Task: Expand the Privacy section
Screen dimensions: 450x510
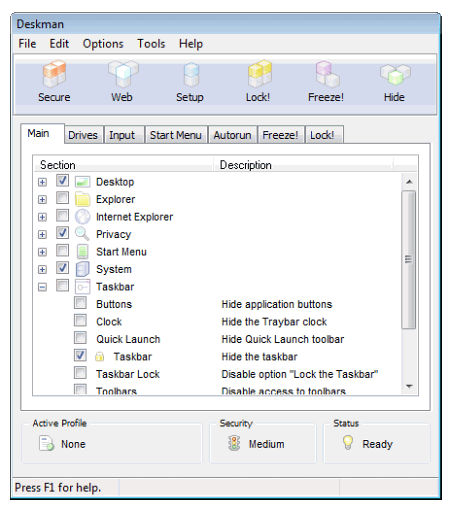Action: pos(42,235)
